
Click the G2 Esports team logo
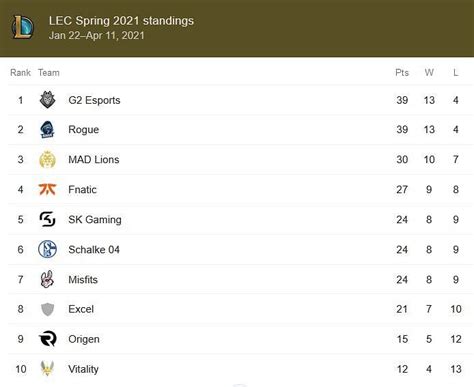pyautogui.click(x=47, y=100)
